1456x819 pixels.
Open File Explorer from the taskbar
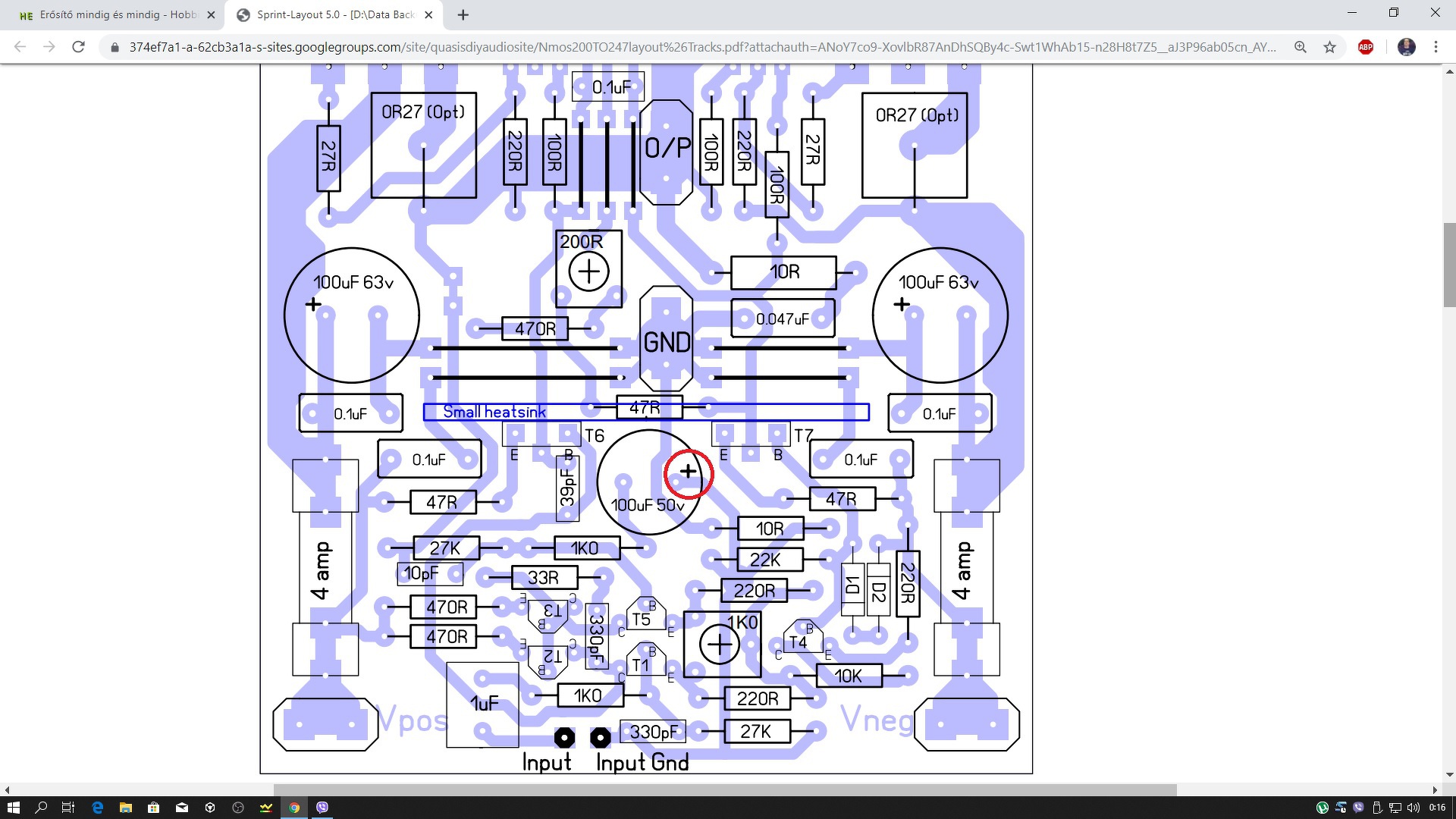[125, 808]
